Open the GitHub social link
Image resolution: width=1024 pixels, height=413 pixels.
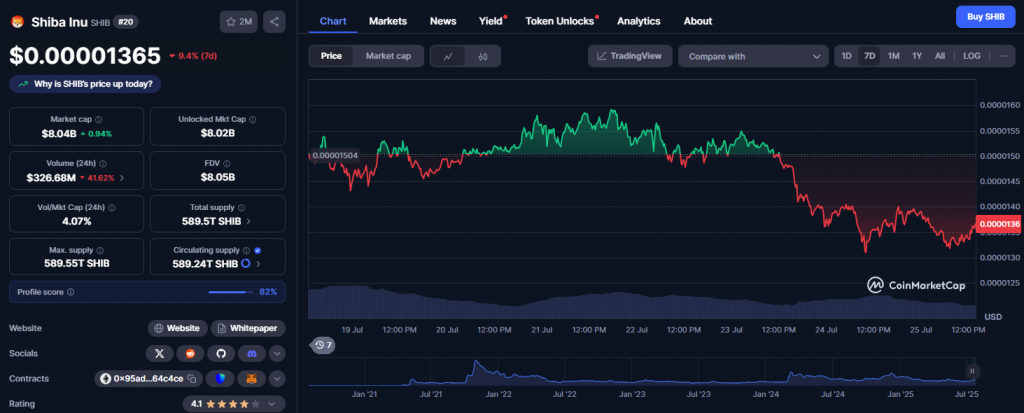click(x=221, y=354)
